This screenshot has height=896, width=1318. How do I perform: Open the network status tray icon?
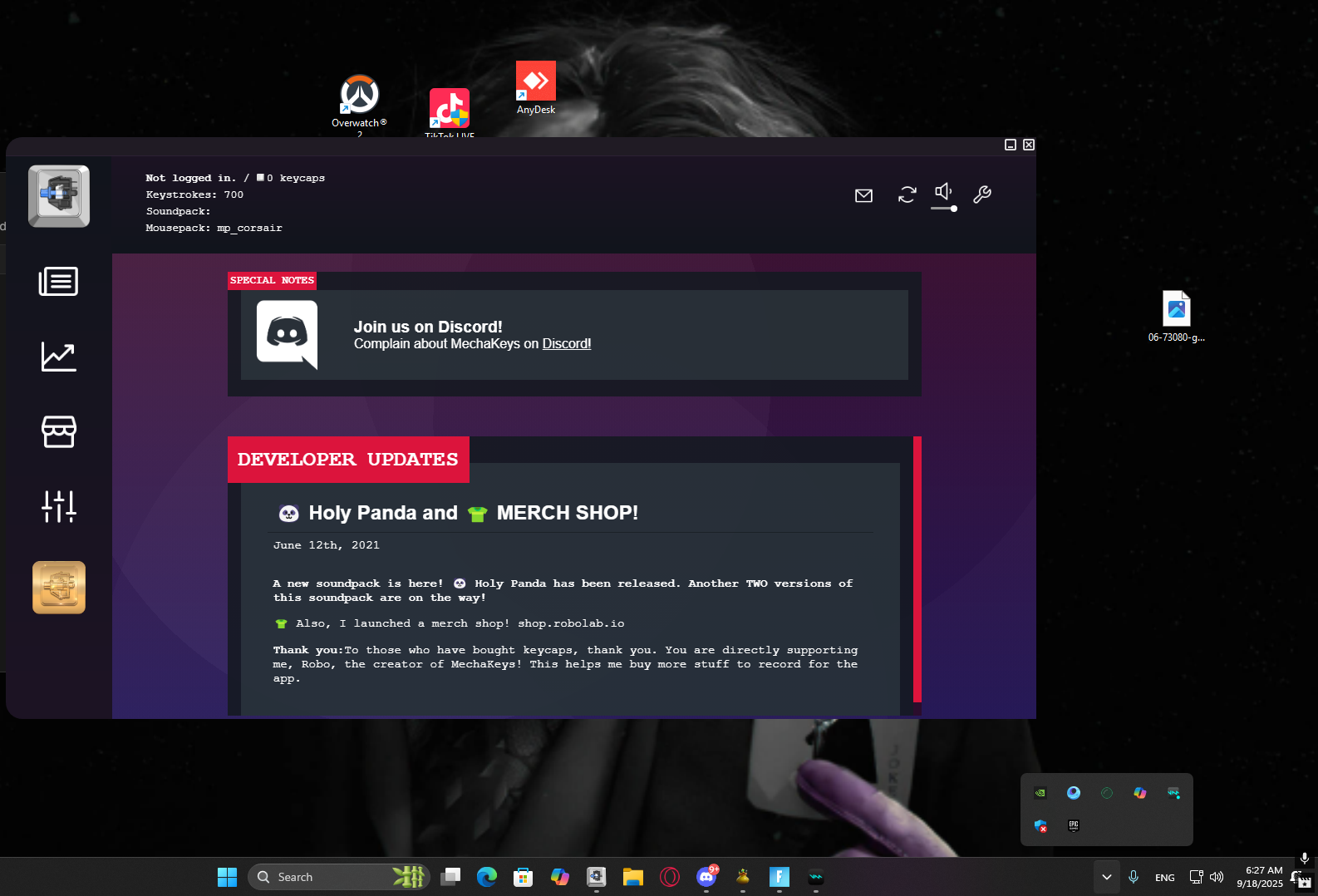[1196, 877]
